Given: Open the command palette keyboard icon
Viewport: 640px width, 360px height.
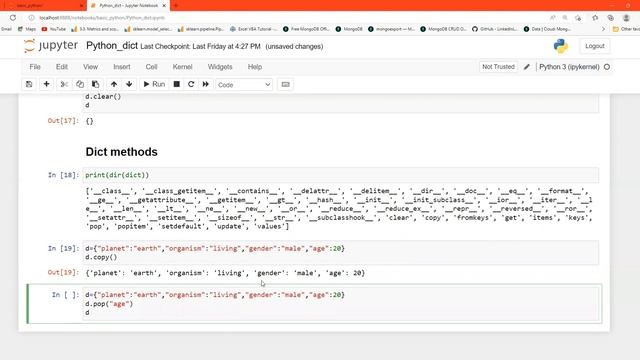Looking at the screenshot, I should click(285, 84).
